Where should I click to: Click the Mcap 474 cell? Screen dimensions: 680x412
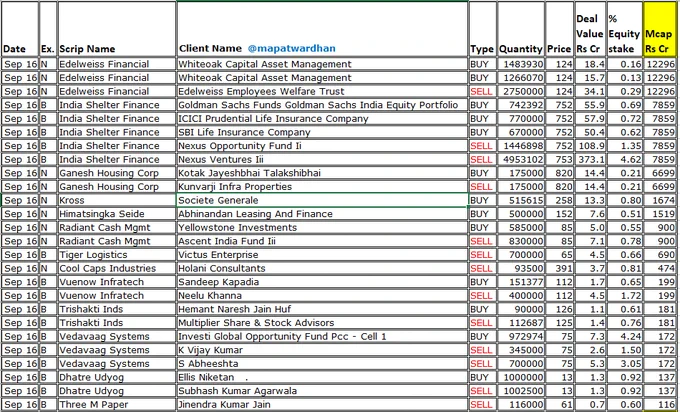point(660,268)
